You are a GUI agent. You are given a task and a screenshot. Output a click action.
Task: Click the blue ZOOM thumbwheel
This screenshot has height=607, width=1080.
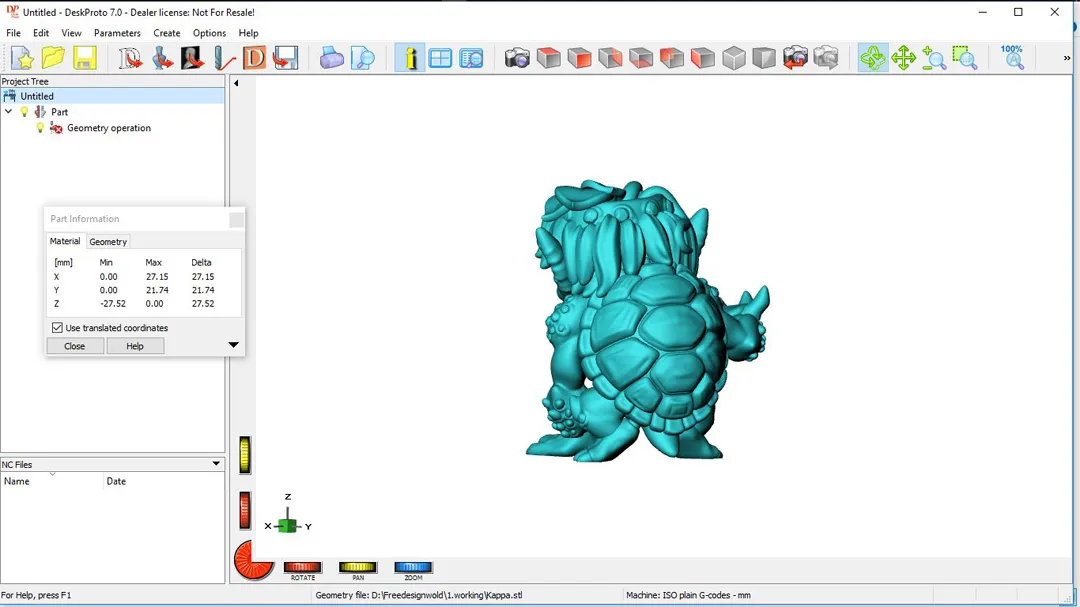click(413, 568)
